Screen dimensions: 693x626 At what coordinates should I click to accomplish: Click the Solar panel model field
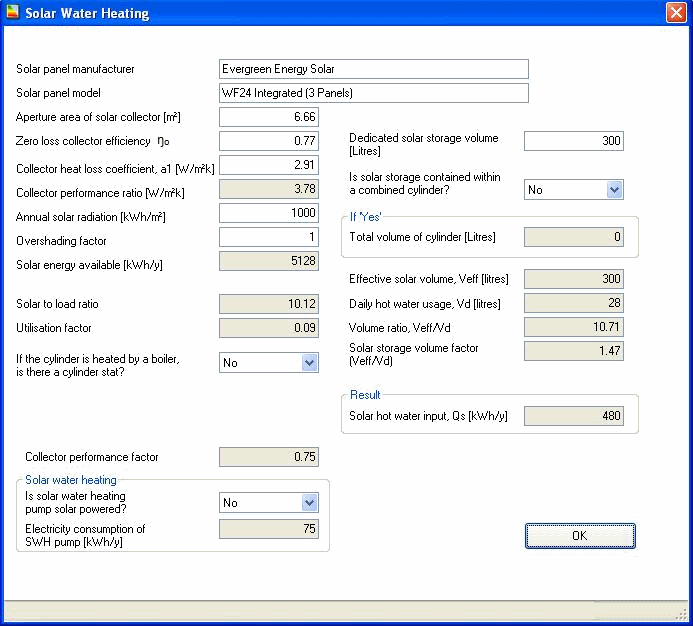[x=373, y=93]
